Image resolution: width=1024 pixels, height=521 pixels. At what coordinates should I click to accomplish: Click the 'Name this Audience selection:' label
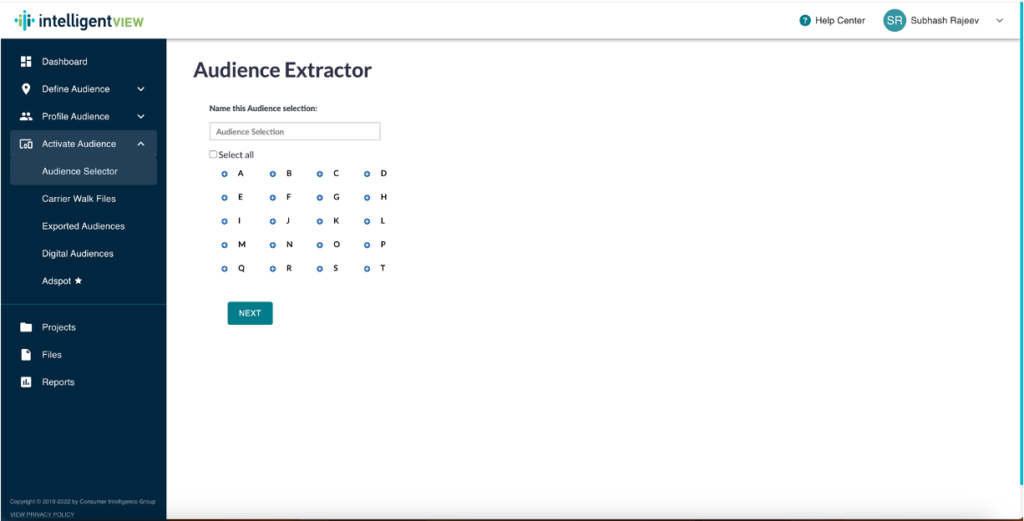[x=263, y=108]
